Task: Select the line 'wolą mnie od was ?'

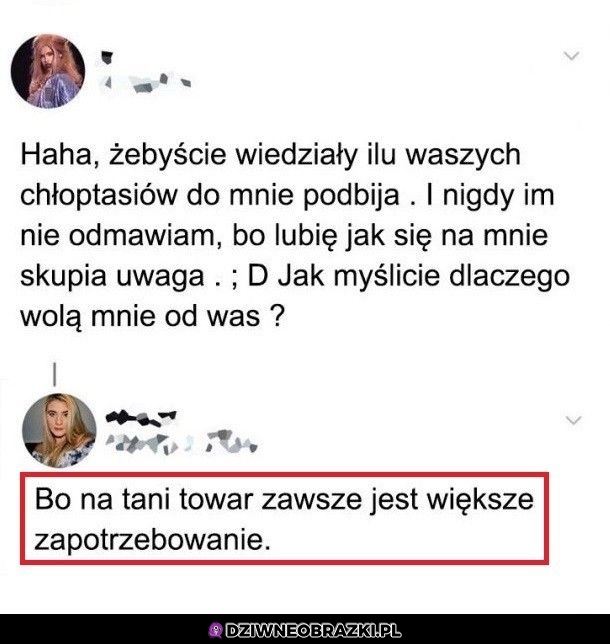Action: point(152,316)
